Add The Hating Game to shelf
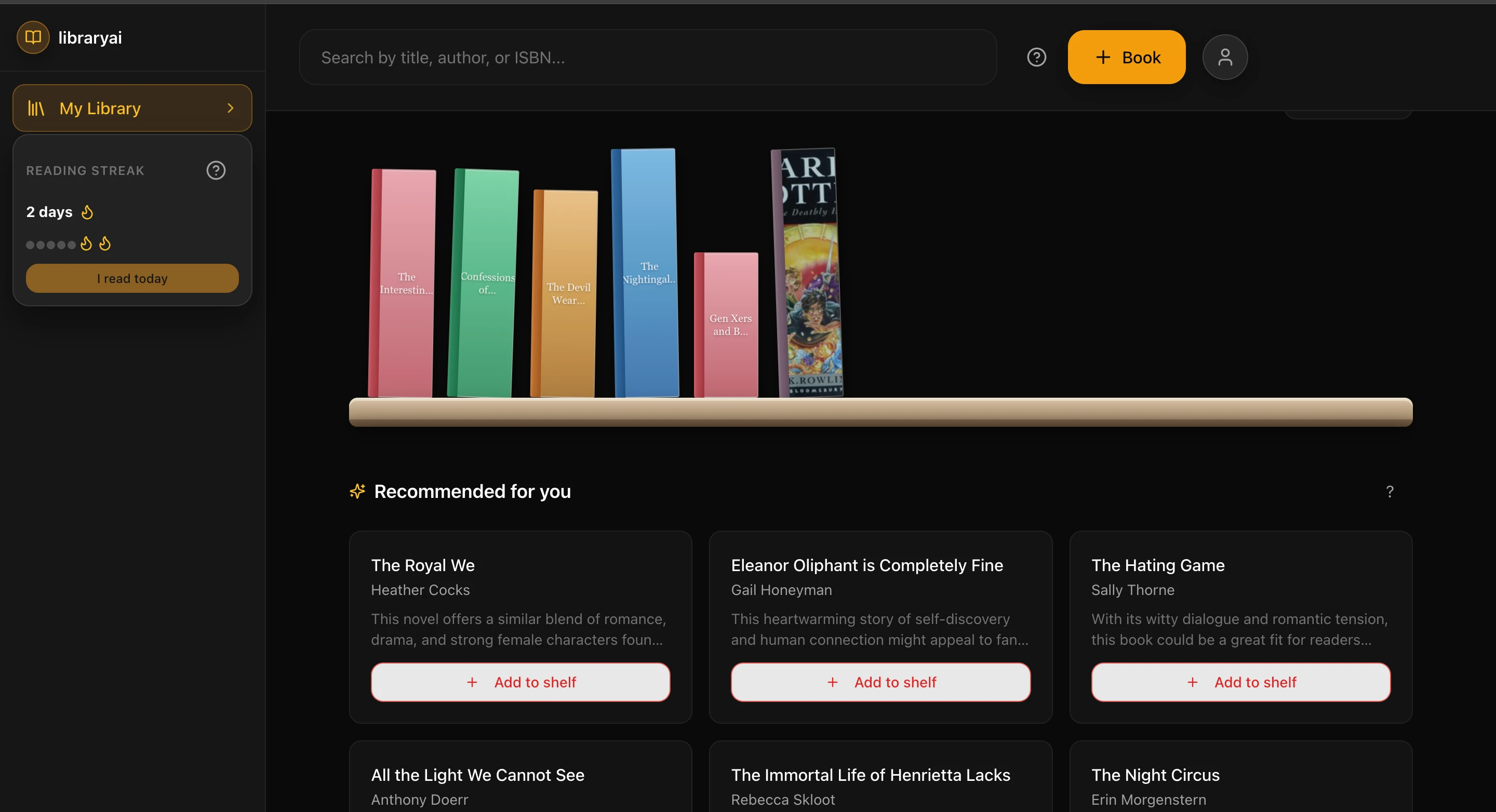The width and height of the screenshot is (1496, 812). point(1240,682)
